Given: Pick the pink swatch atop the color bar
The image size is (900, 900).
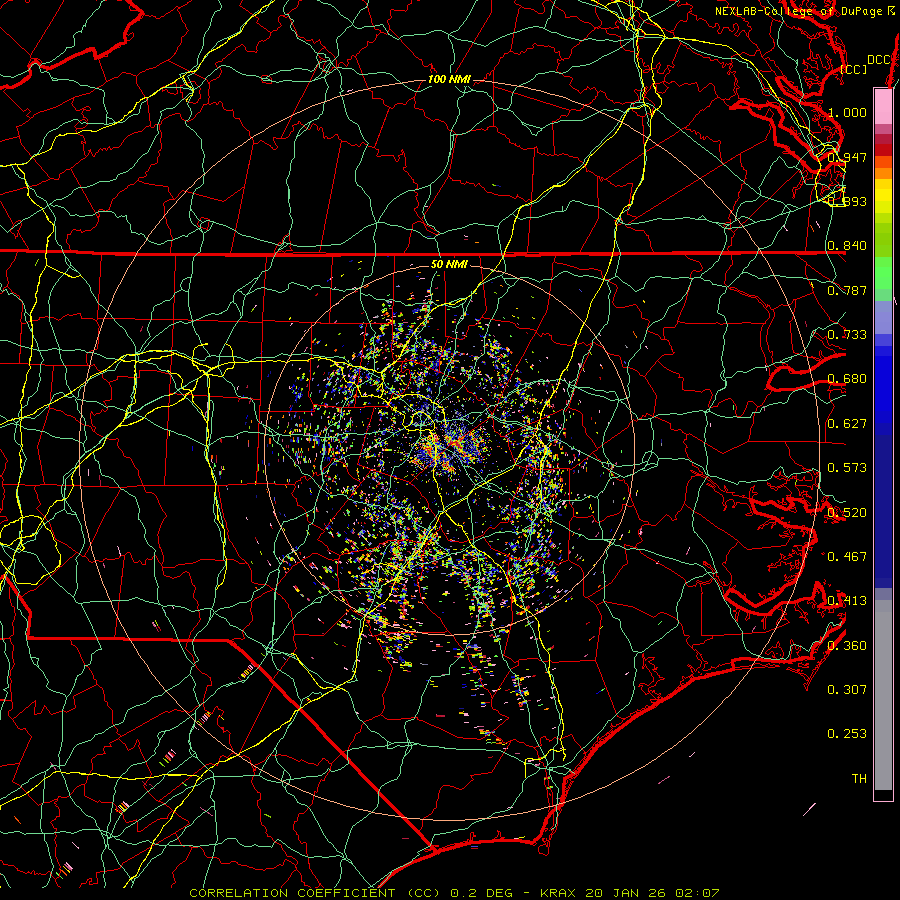Looking at the screenshot, I should [x=883, y=106].
